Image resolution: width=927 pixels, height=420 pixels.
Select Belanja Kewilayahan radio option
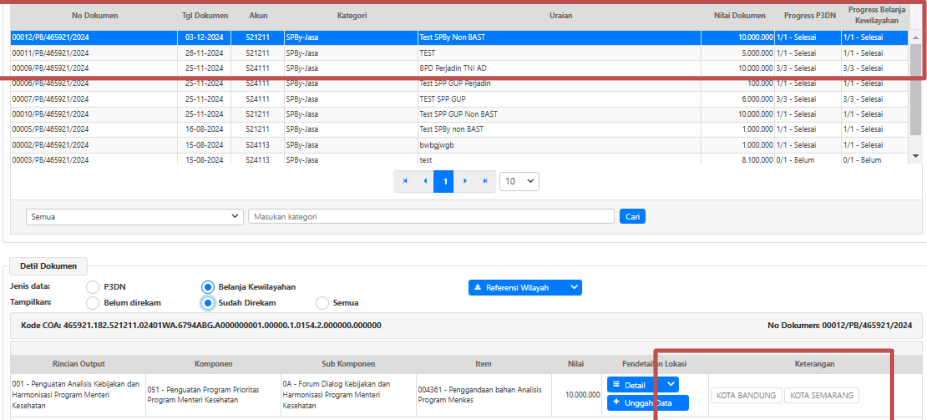(x=208, y=287)
